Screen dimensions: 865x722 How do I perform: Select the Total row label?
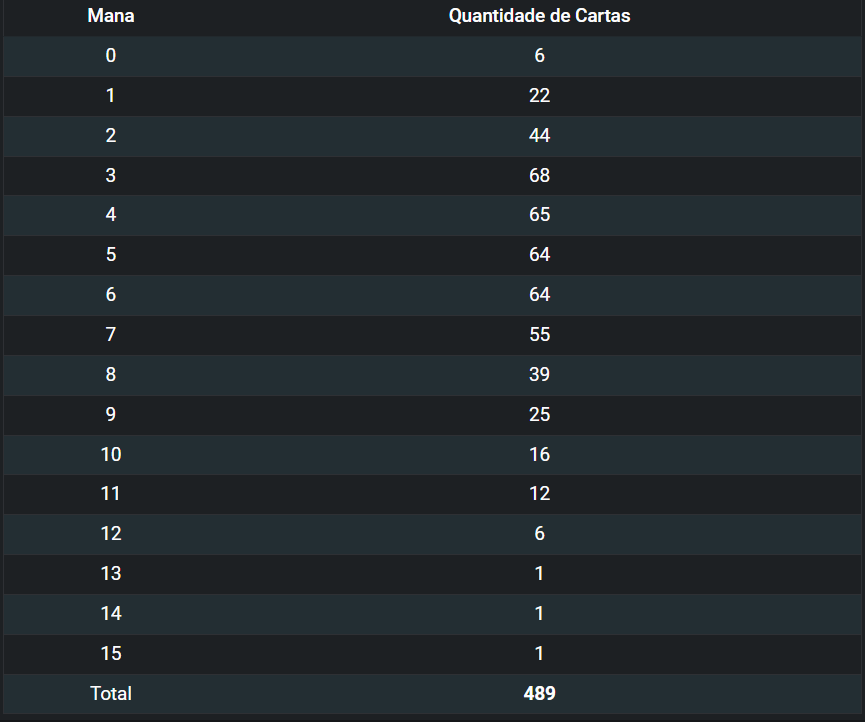pos(110,693)
